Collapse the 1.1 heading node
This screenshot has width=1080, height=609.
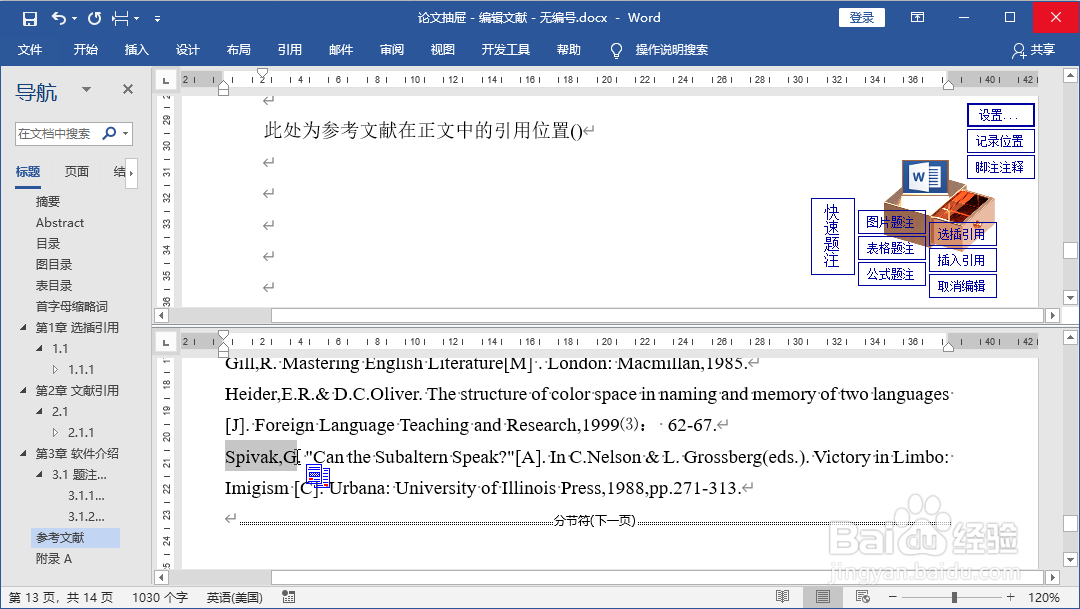[x=39, y=349]
